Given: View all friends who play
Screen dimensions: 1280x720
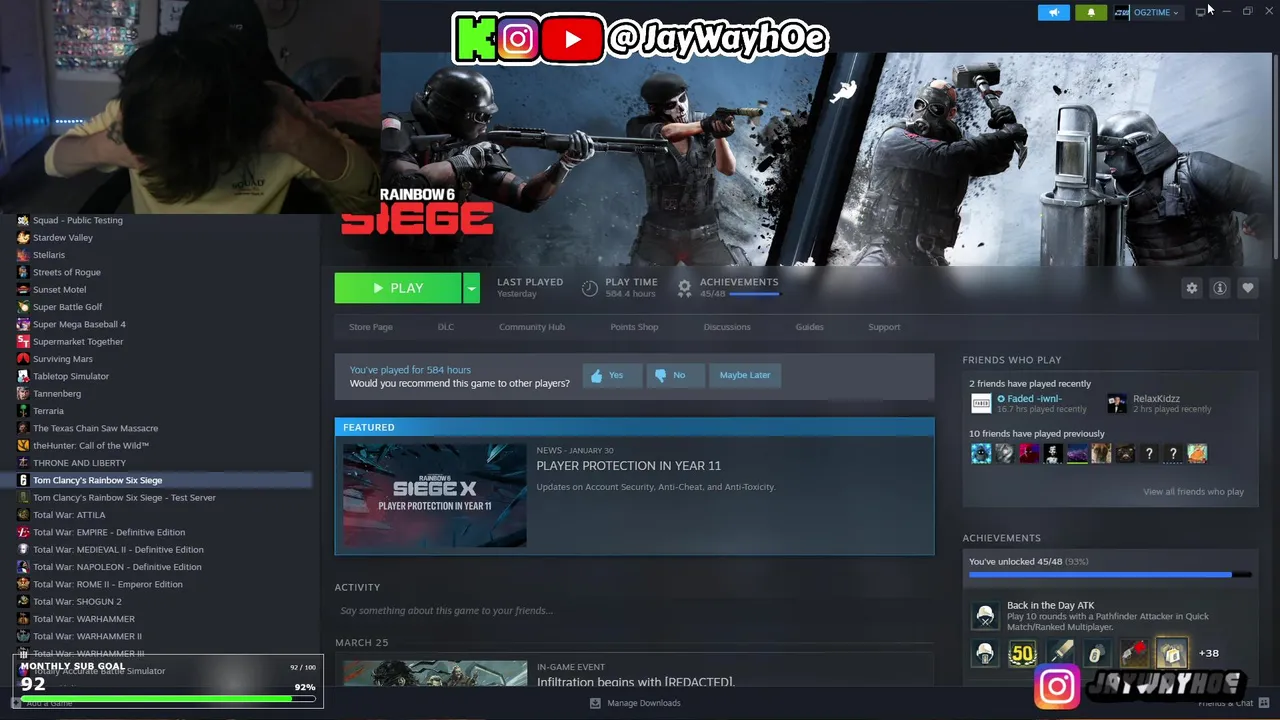Looking at the screenshot, I should pos(1193,492).
